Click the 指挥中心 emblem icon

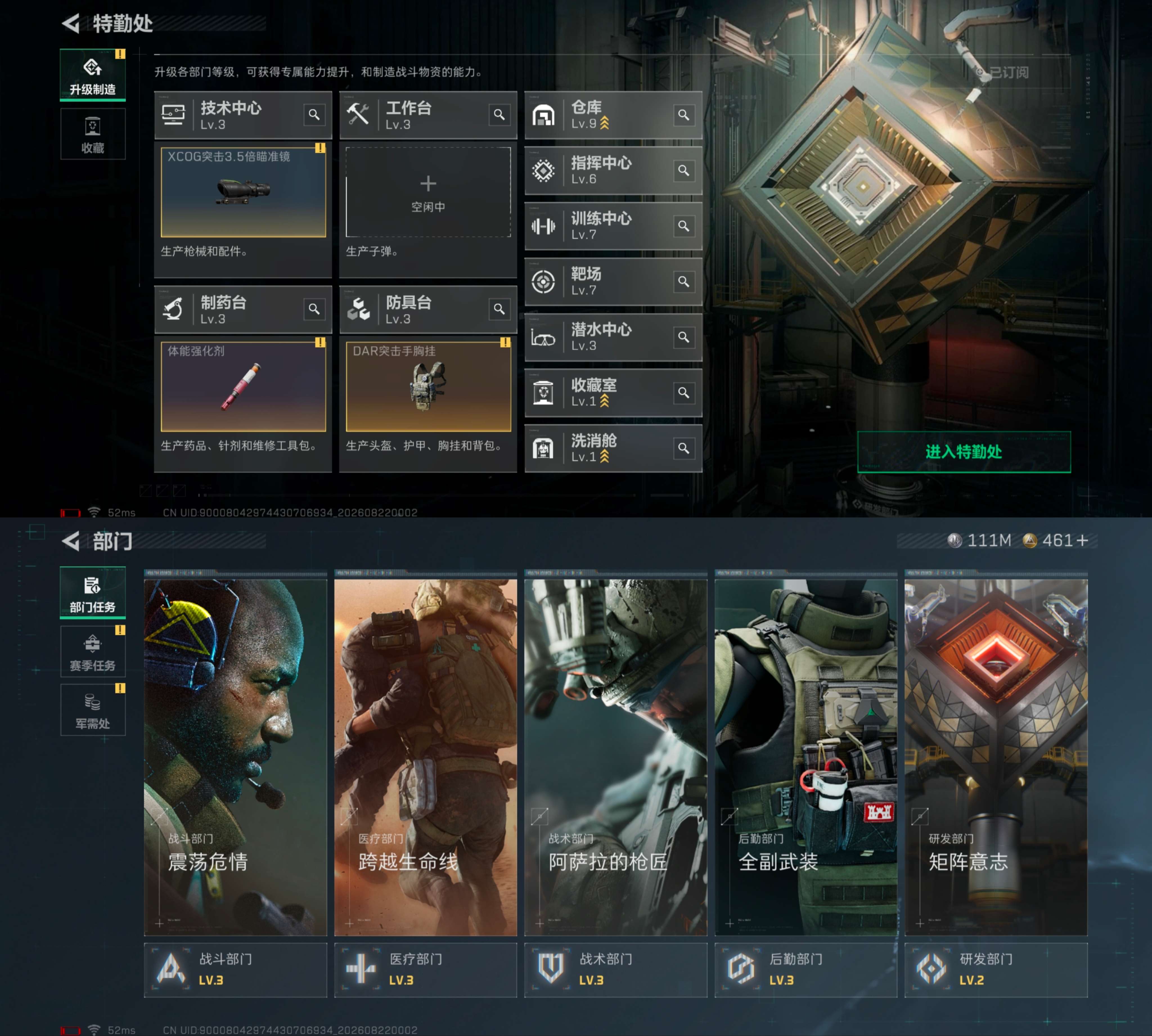click(543, 170)
